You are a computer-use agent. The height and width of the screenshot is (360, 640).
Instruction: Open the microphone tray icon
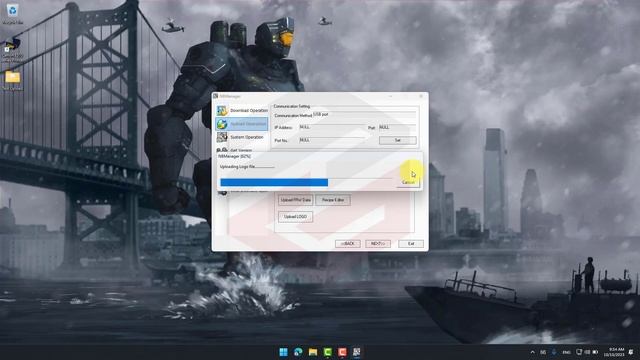[554, 352]
